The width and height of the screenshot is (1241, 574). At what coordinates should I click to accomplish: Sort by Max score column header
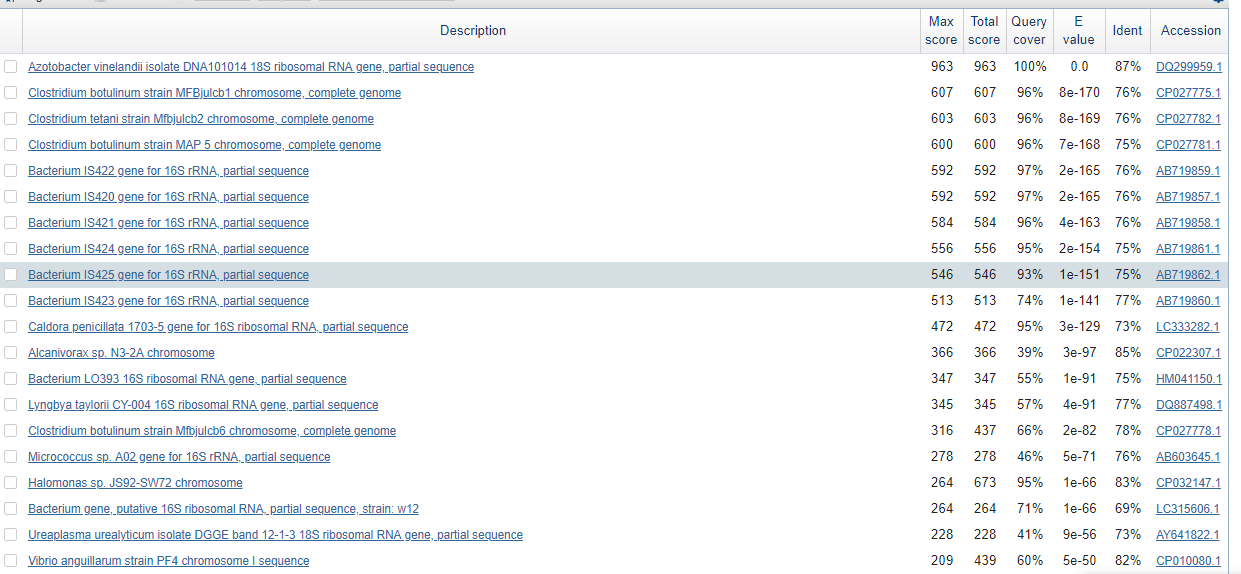click(941, 31)
